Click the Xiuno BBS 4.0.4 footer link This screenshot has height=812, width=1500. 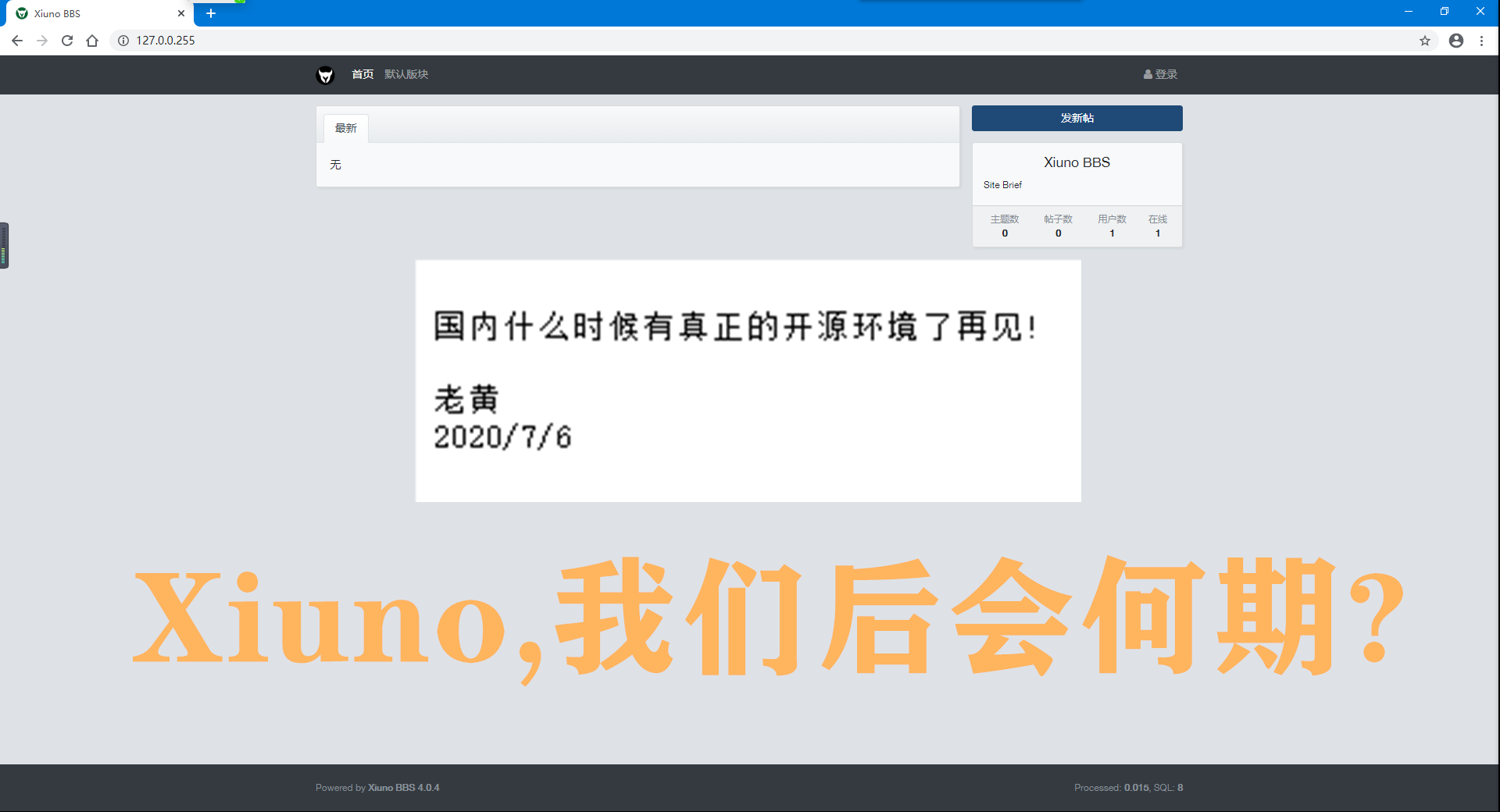404,787
